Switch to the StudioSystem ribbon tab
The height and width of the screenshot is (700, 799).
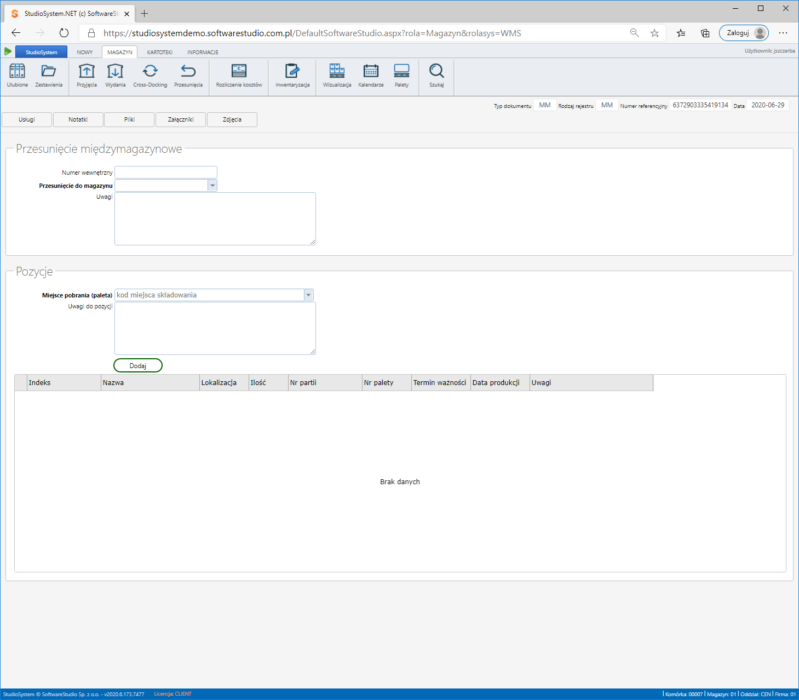(41, 52)
